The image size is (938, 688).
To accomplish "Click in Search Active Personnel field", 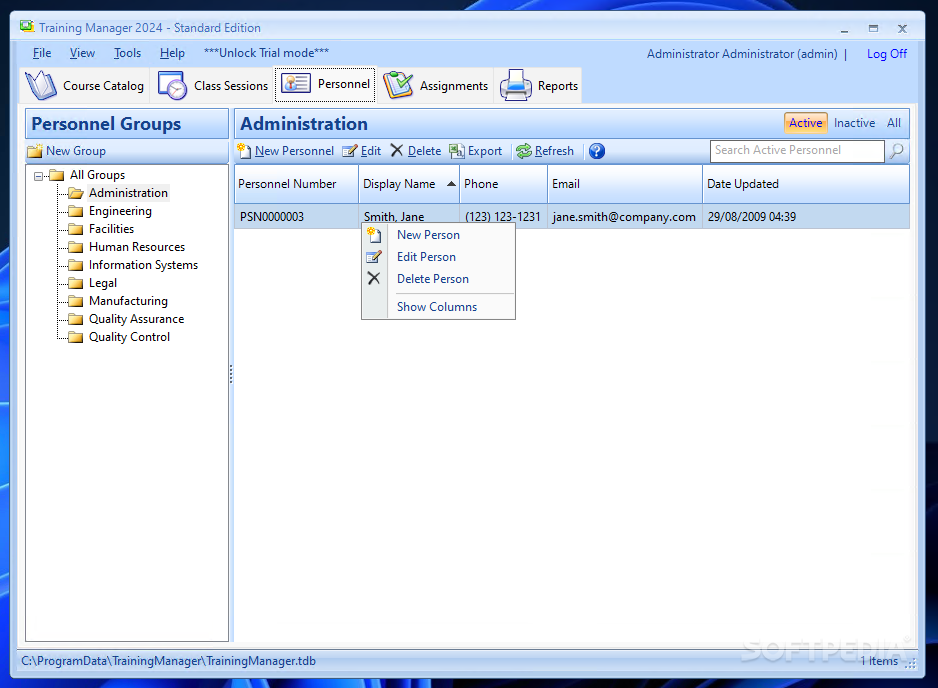I will (x=797, y=151).
